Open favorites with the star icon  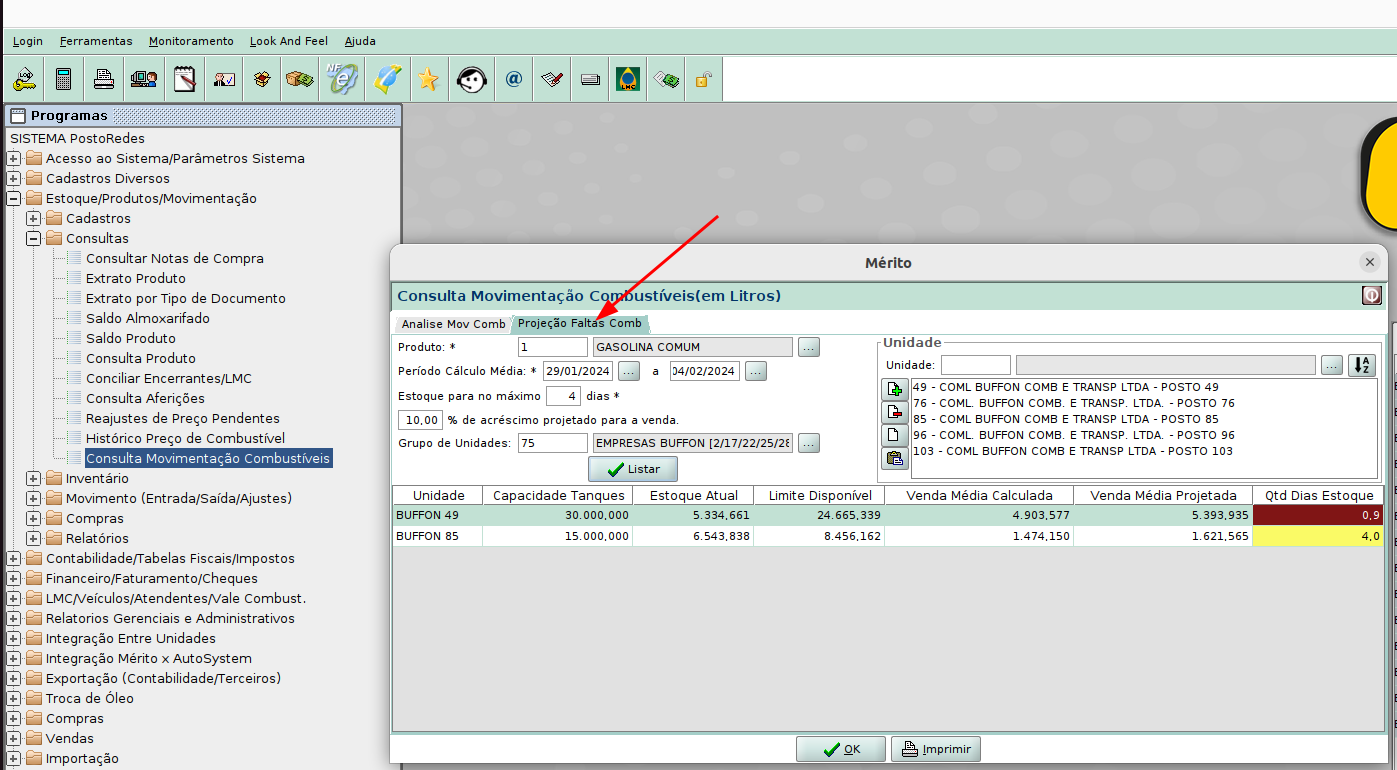(x=428, y=79)
